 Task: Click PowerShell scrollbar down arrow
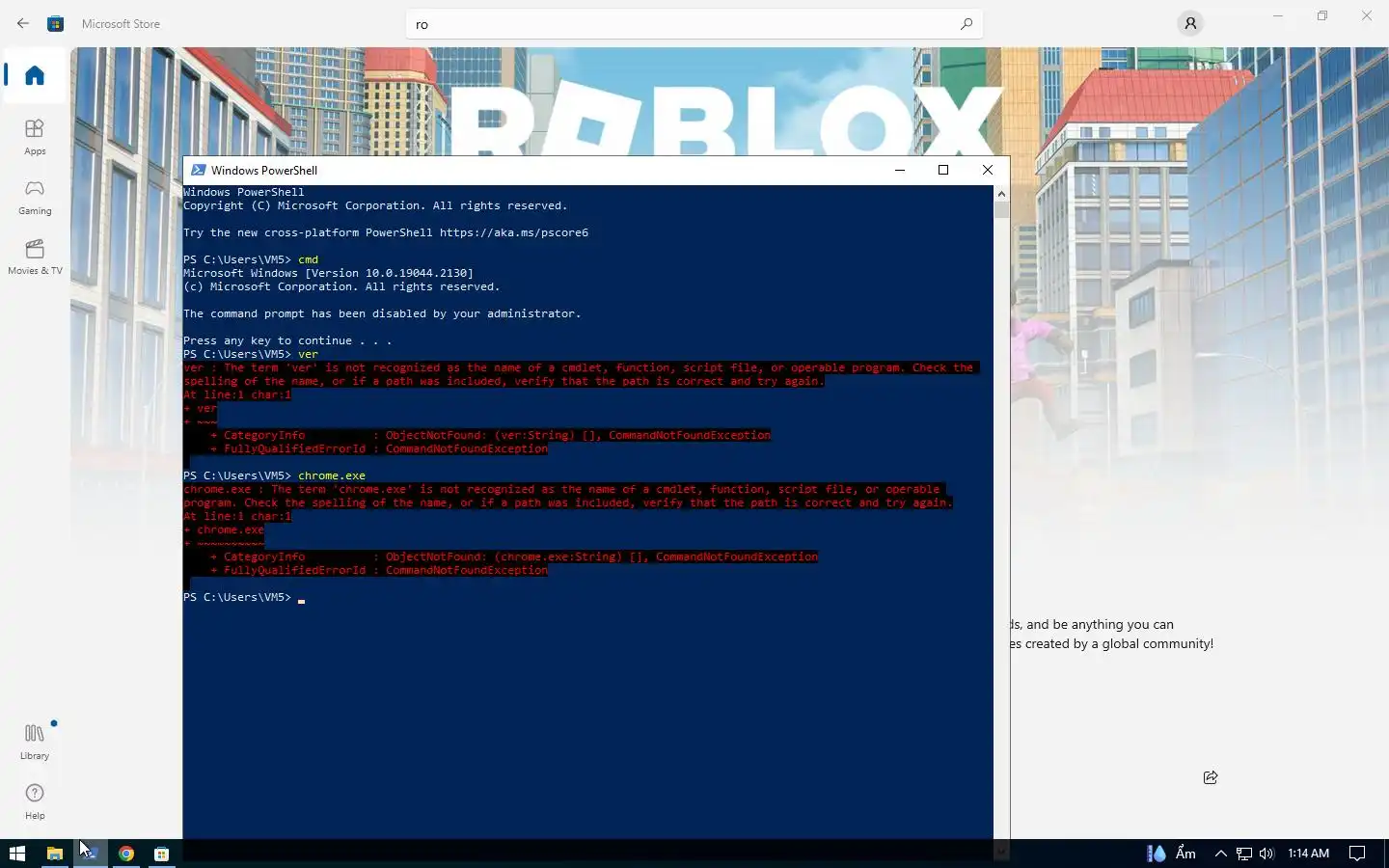(x=1001, y=851)
